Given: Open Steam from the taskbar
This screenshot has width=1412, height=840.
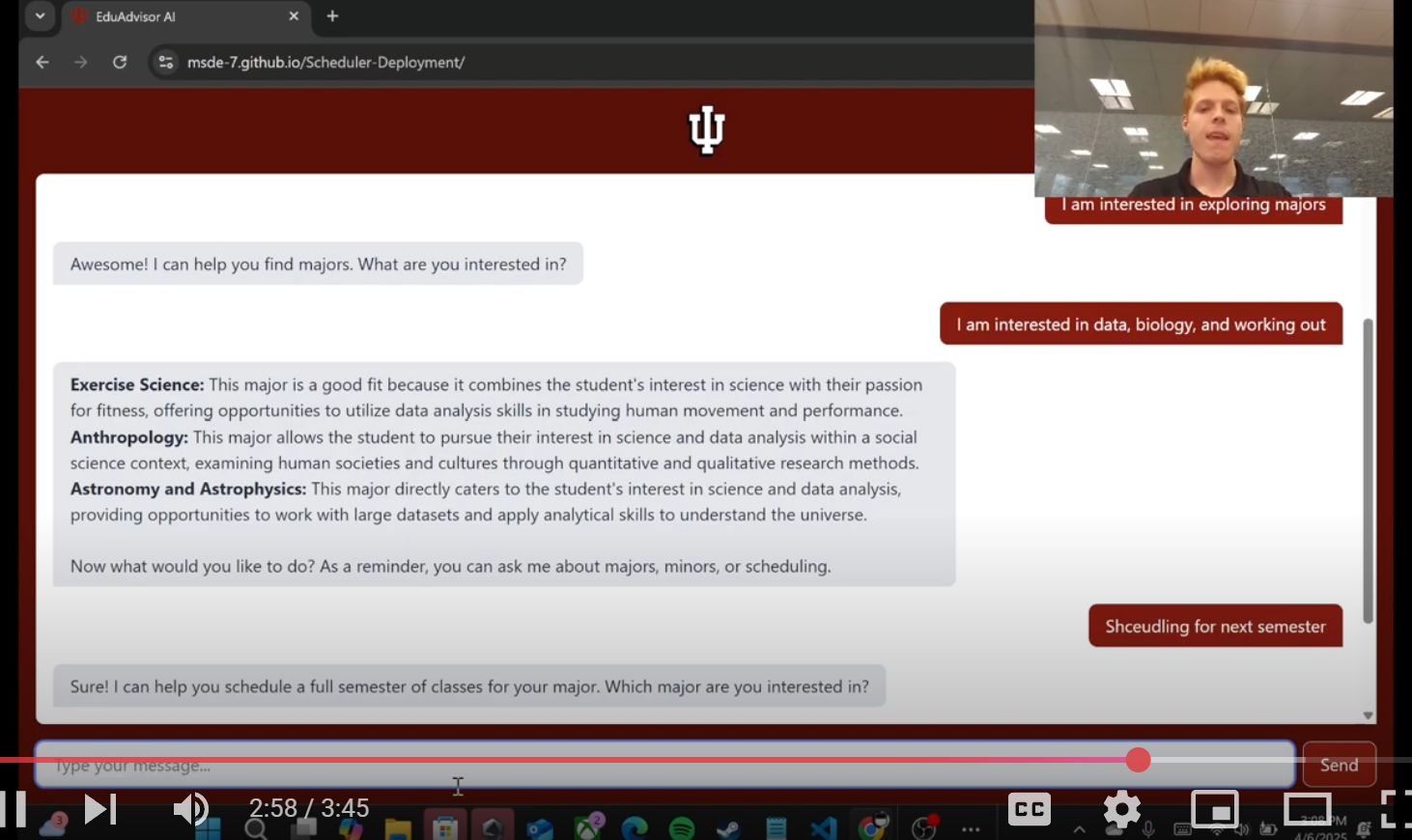Looking at the screenshot, I should point(728,828).
